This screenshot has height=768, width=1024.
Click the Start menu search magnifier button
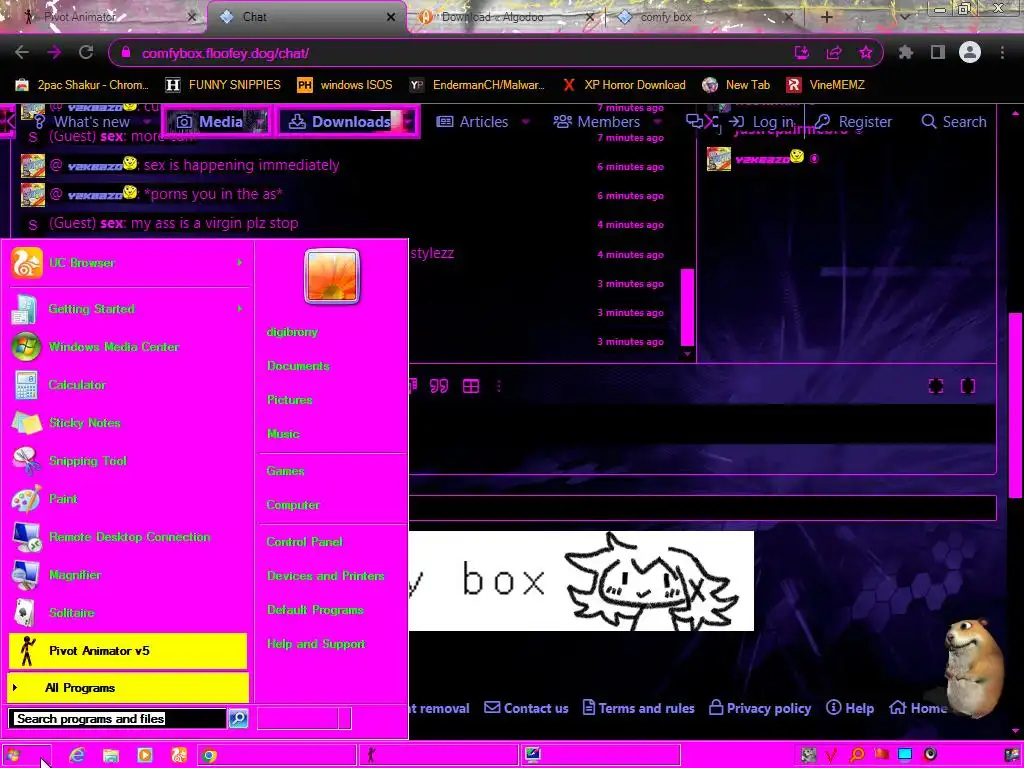pos(238,718)
